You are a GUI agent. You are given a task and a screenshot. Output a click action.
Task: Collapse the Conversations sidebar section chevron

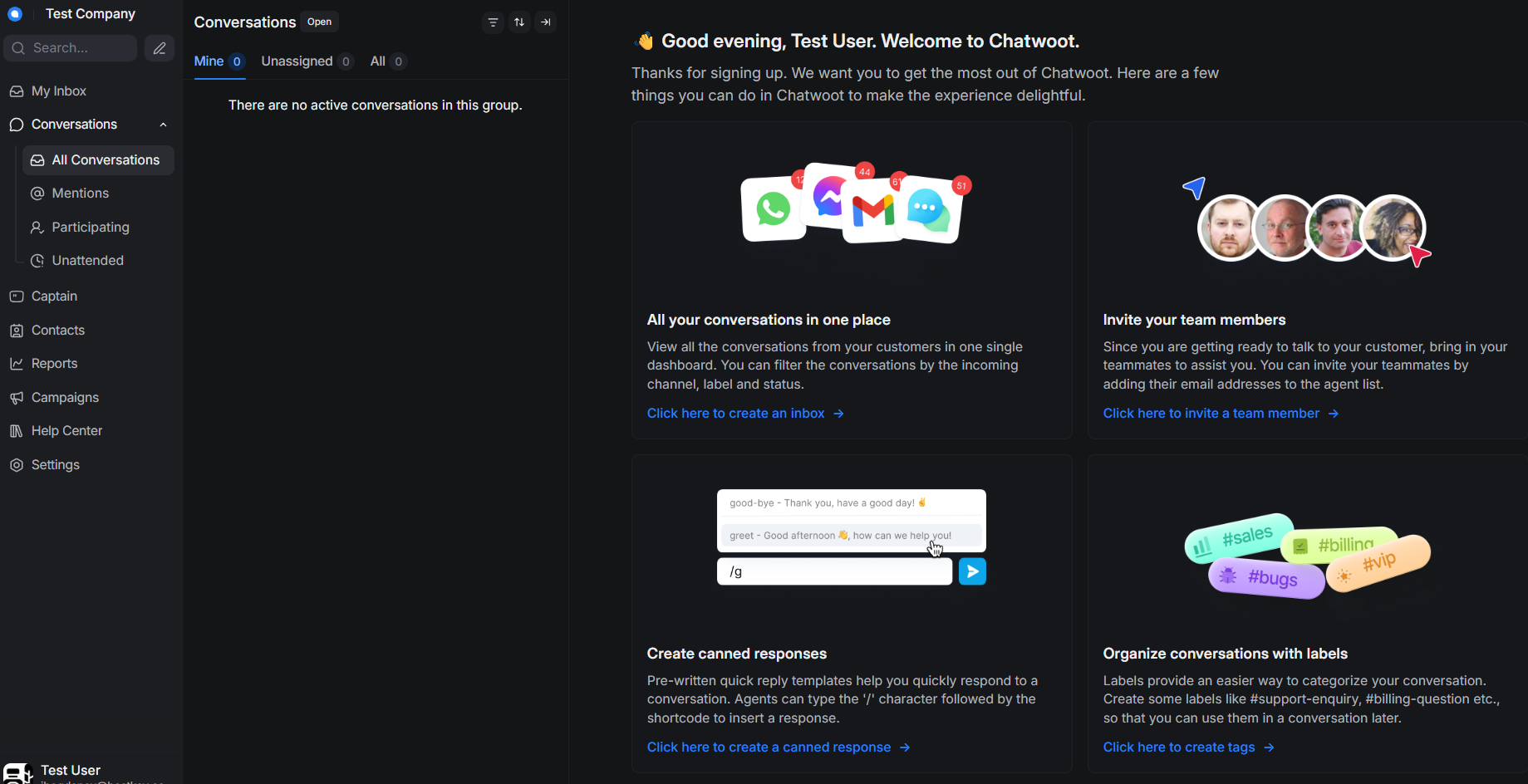(163, 125)
